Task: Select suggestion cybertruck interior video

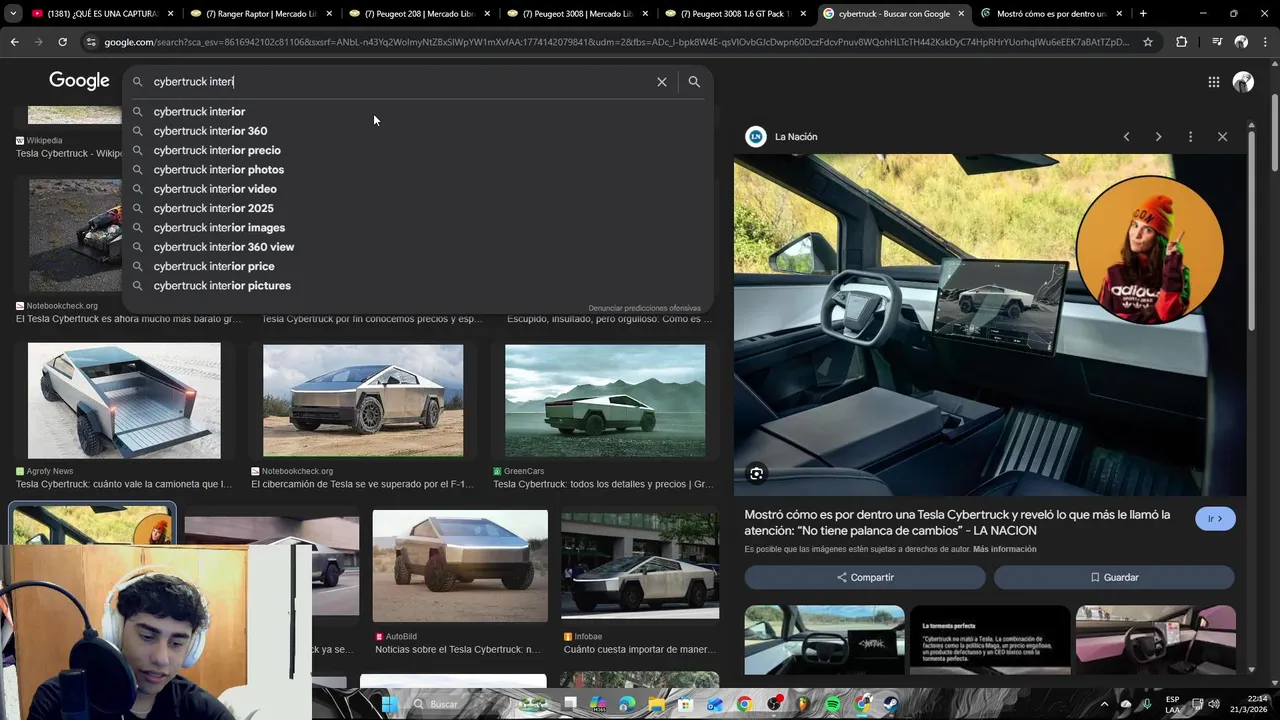Action: (418, 189)
